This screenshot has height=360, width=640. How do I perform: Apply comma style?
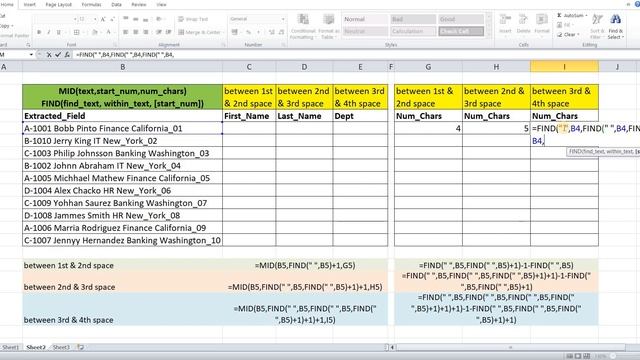258,32
